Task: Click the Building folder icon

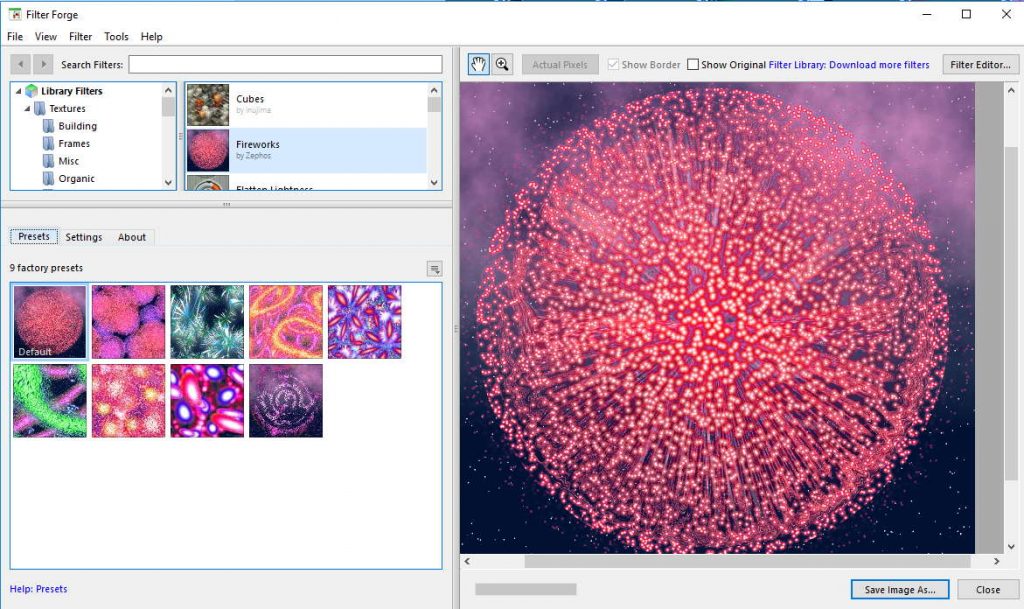Action: tap(48, 126)
